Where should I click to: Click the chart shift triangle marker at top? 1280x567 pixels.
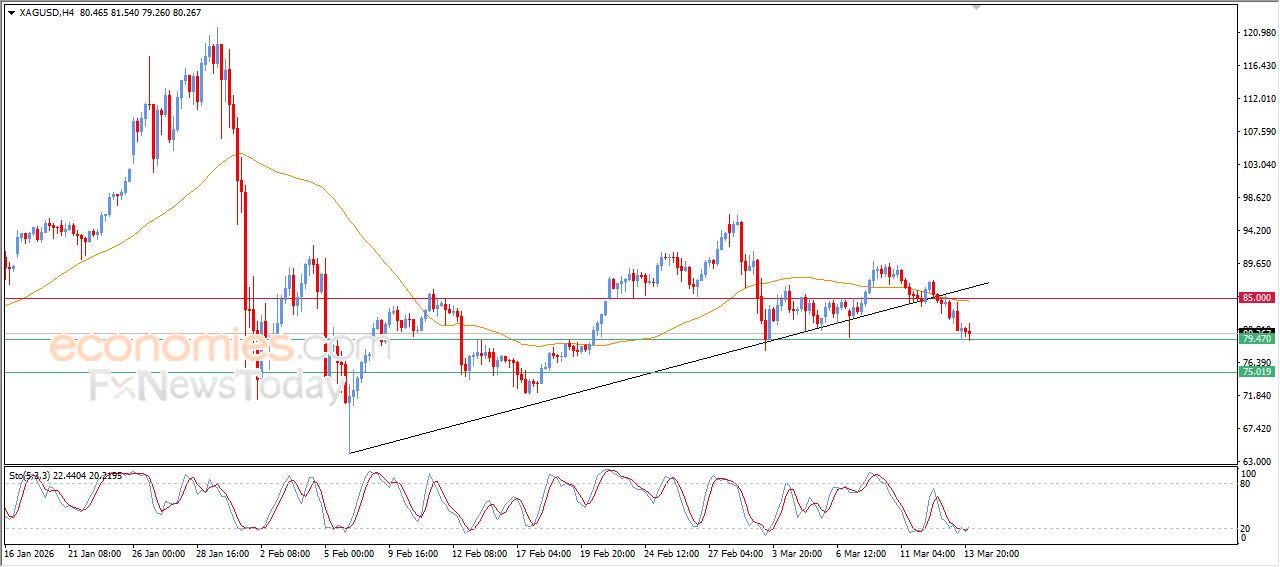[979, 7]
